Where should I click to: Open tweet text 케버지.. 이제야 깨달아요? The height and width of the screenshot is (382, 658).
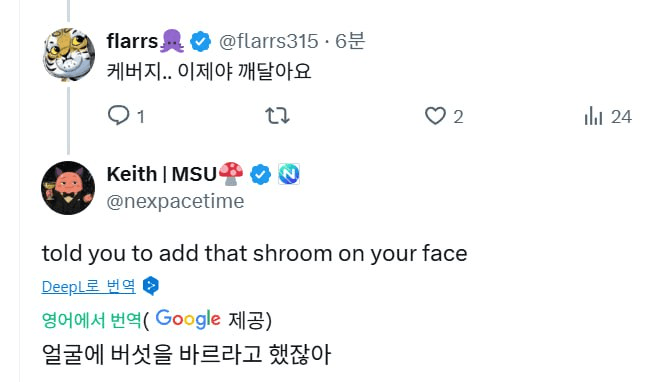tap(209, 71)
